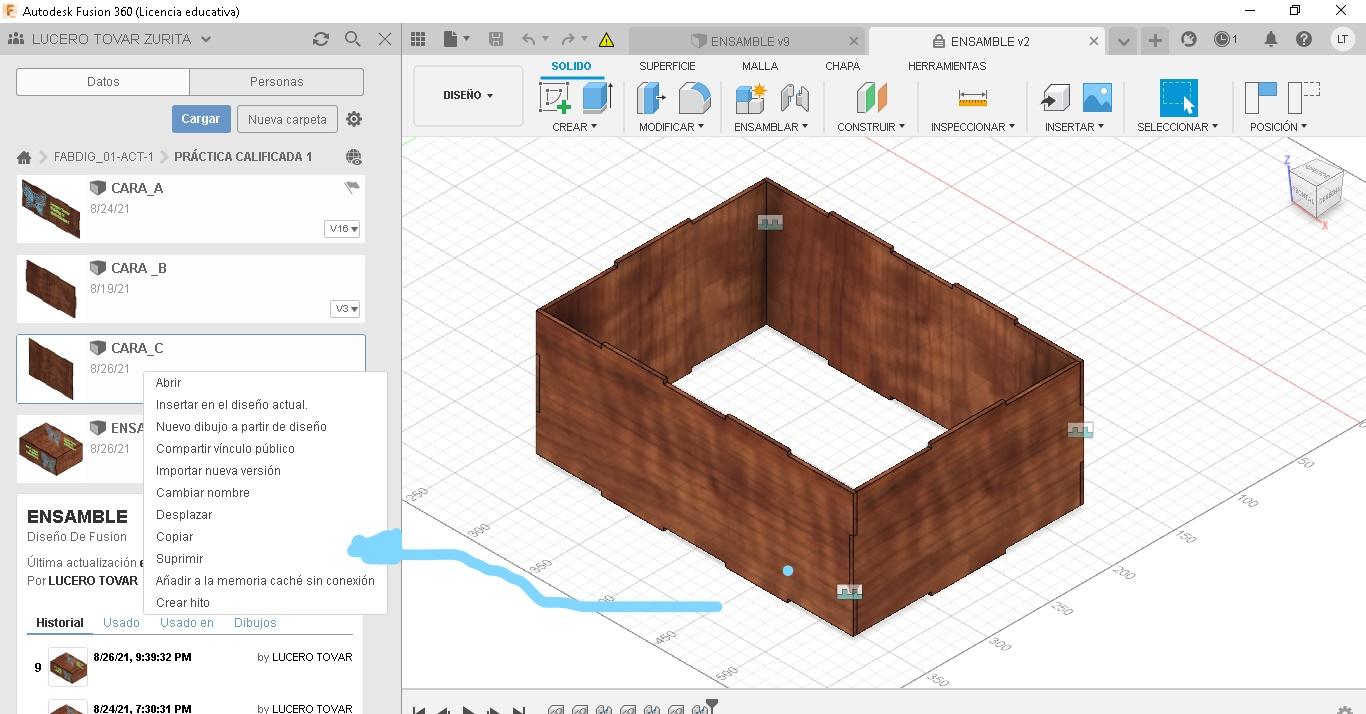Expand the SELECCIONAR dropdown
This screenshot has width=1366, height=714.
pyautogui.click(x=1177, y=127)
